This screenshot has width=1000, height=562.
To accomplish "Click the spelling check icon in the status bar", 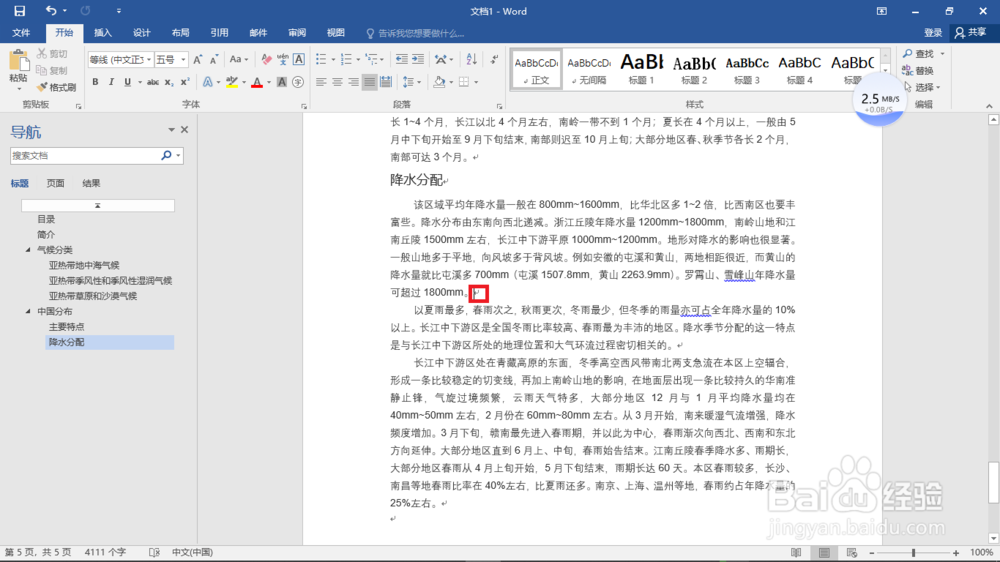I will pos(154,552).
